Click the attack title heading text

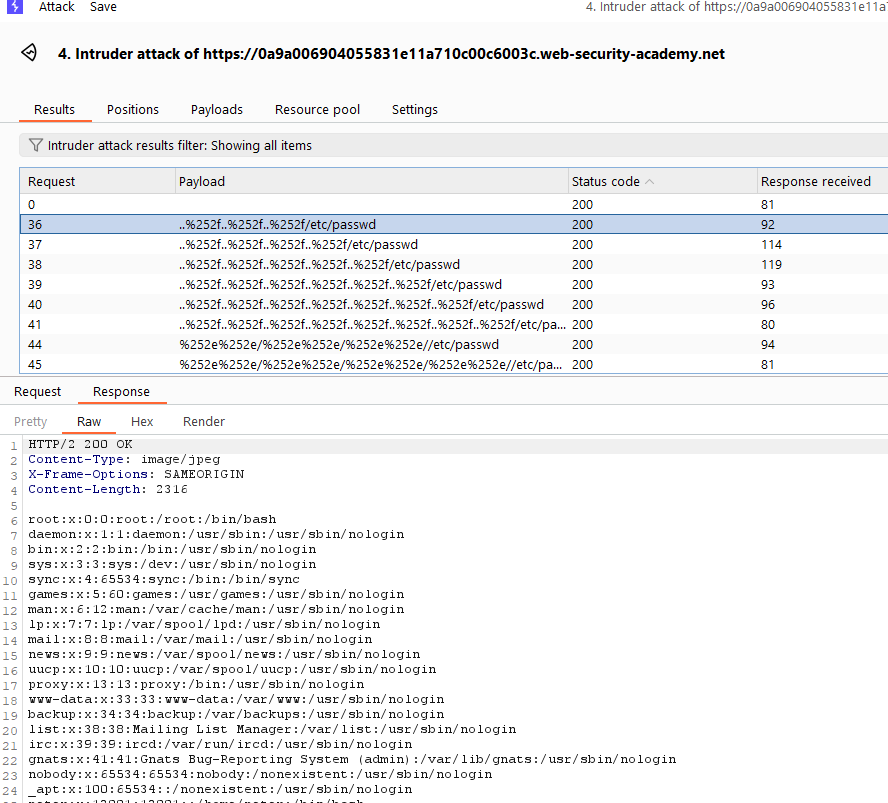click(x=391, y=54)
